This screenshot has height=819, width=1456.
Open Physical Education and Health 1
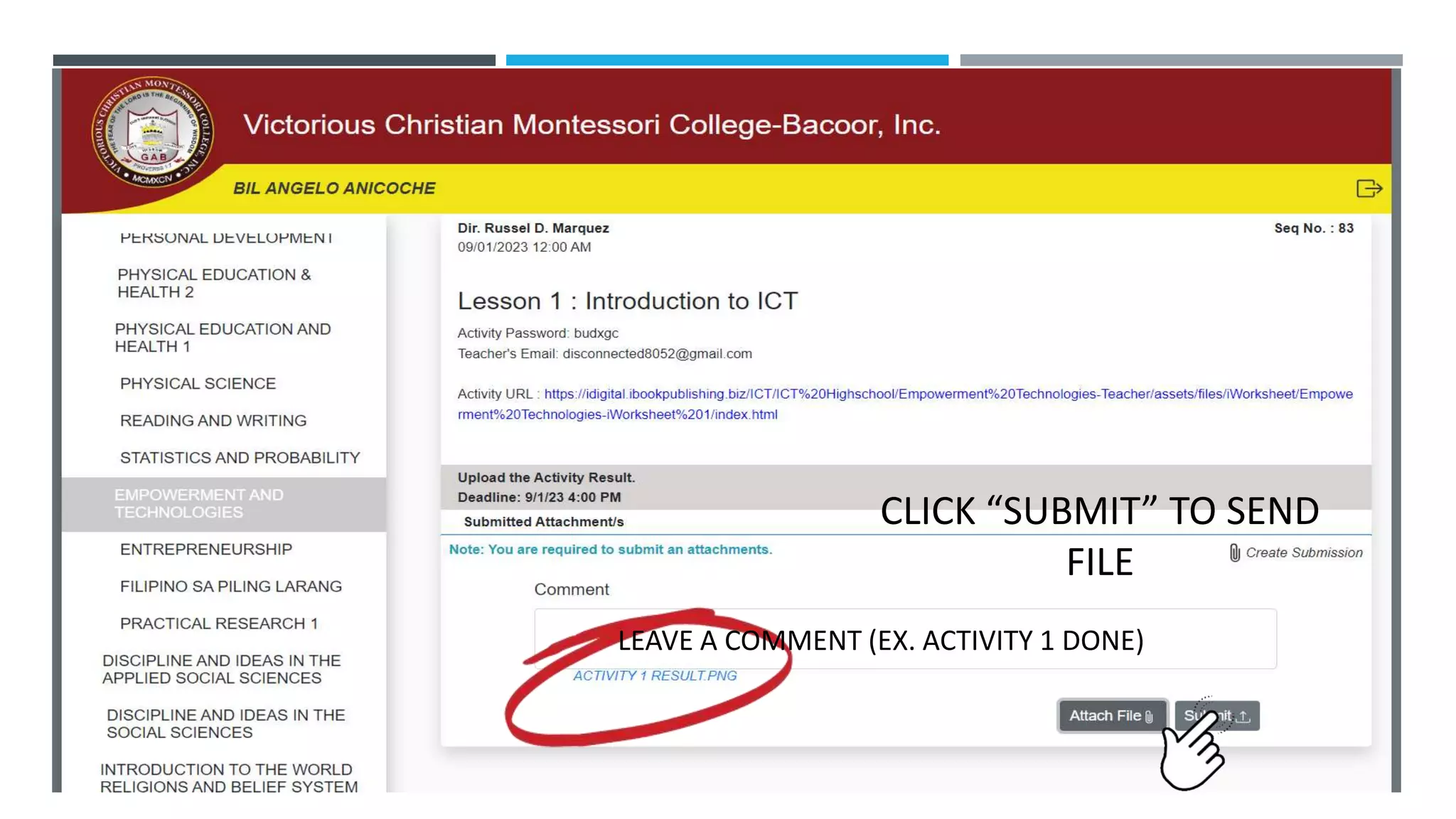(223, 338)
